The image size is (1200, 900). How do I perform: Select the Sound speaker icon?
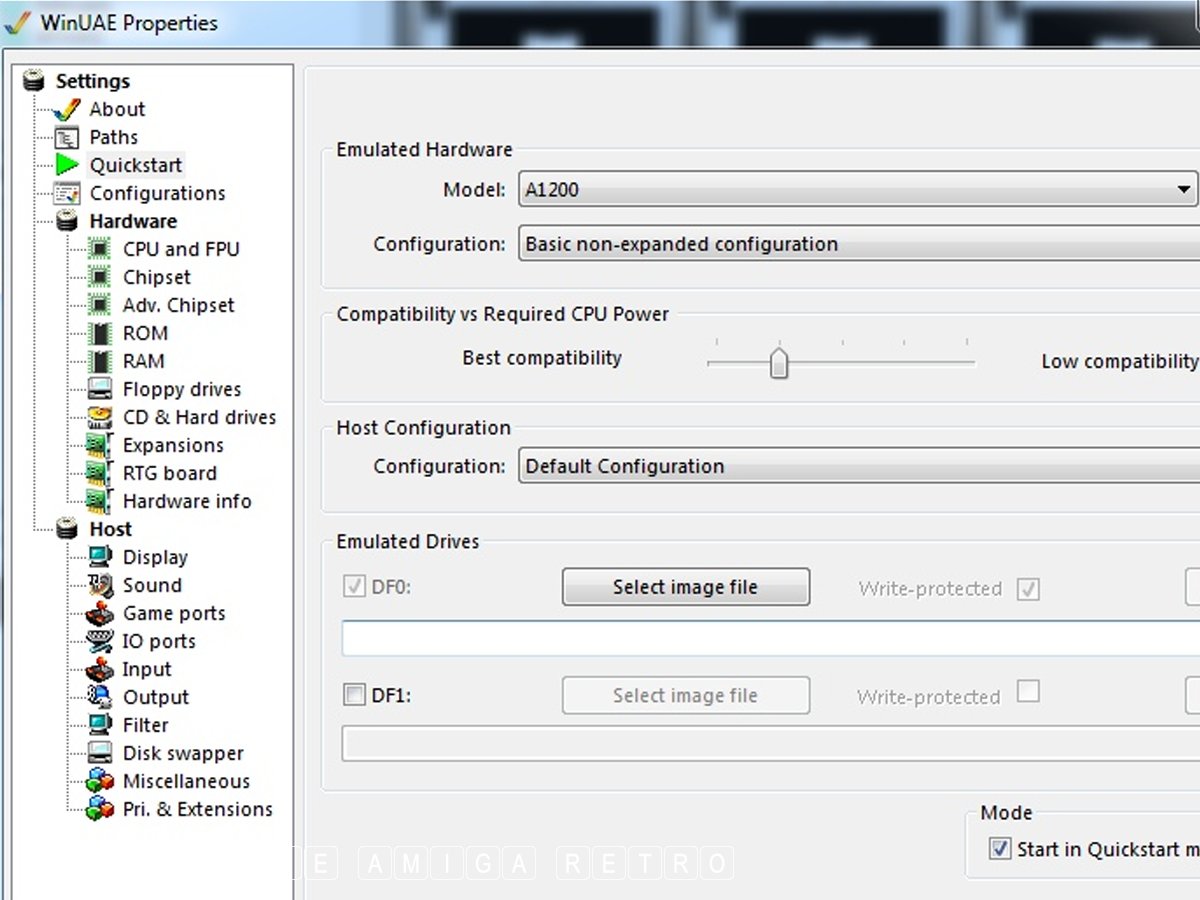pyautogui.click(x=100, y=585)
